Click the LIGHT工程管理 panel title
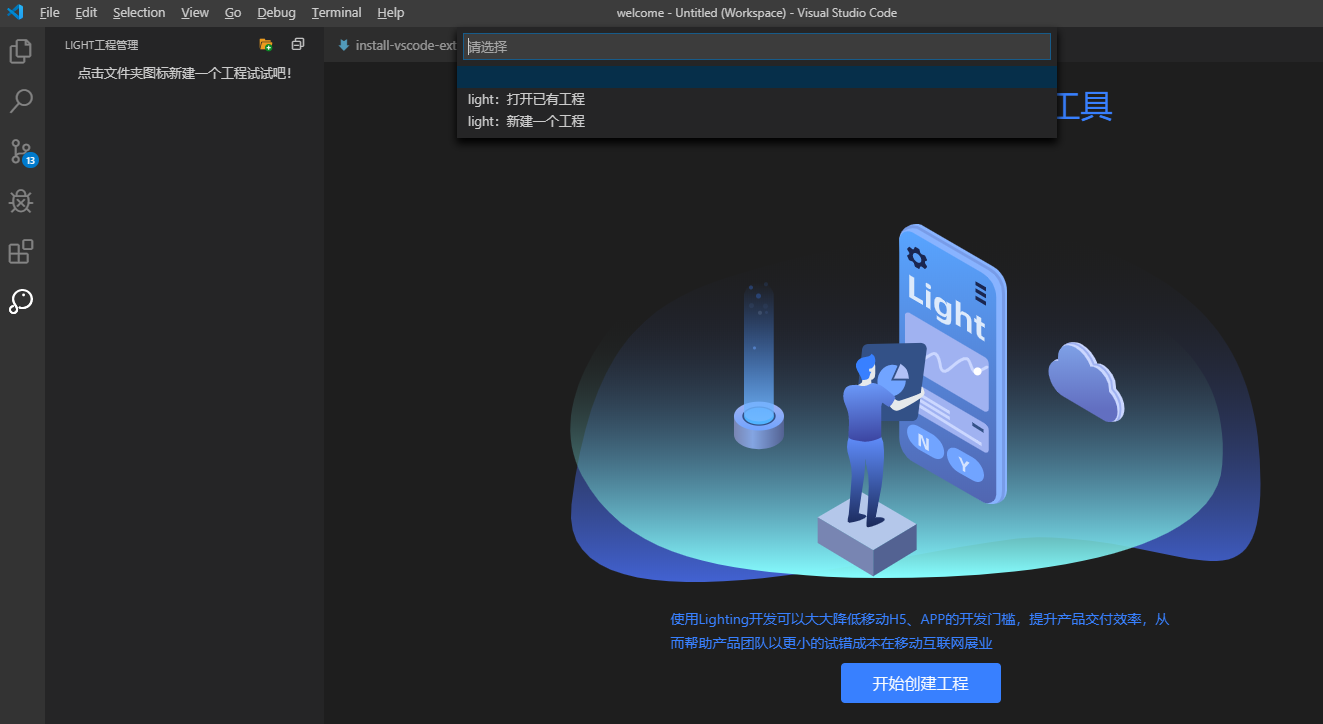Screen dimensions: 1323x724 point(101,45)
